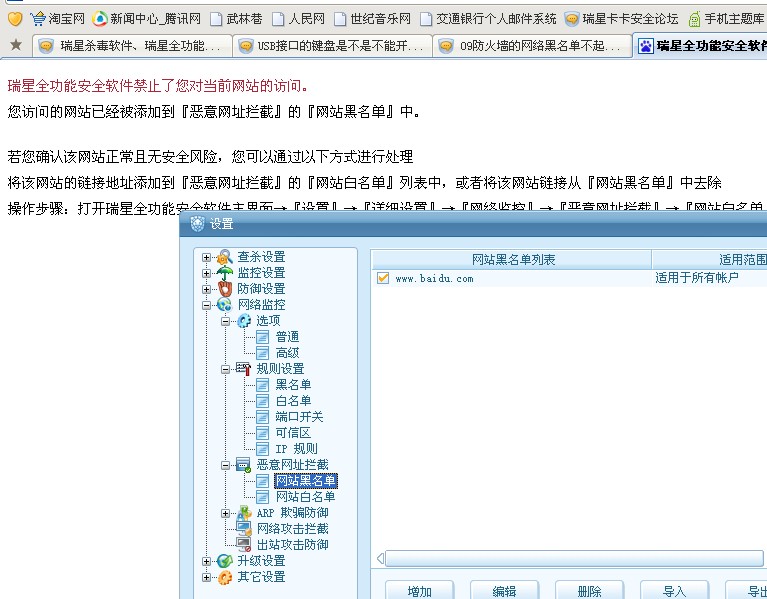Click the page icon next to 可信区

pos(263,433)
